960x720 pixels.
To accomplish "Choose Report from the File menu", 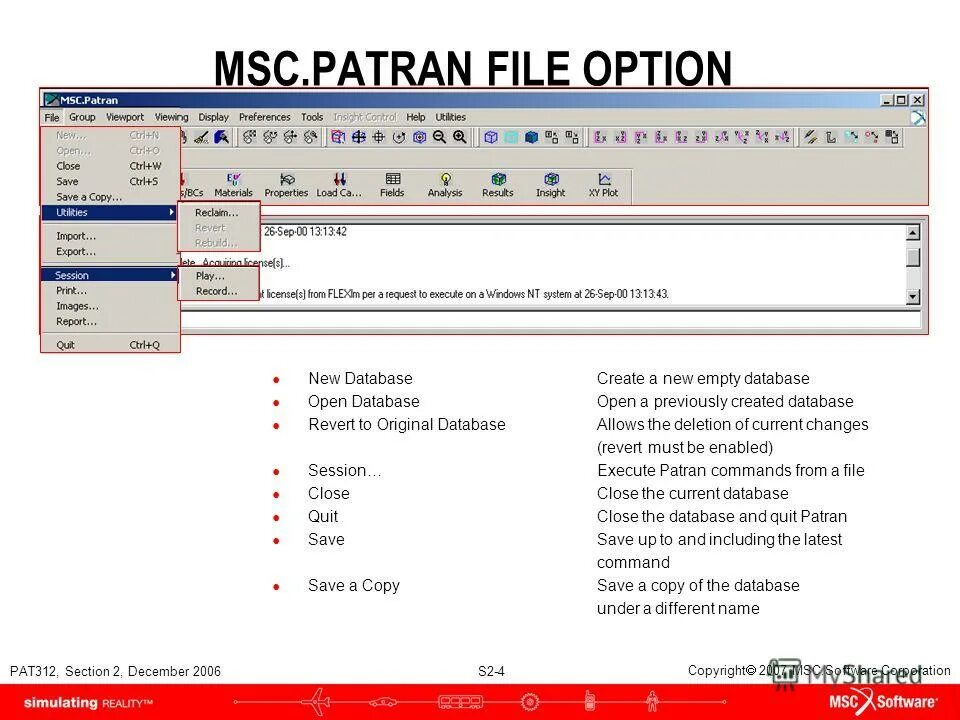I will click(110, 321).
